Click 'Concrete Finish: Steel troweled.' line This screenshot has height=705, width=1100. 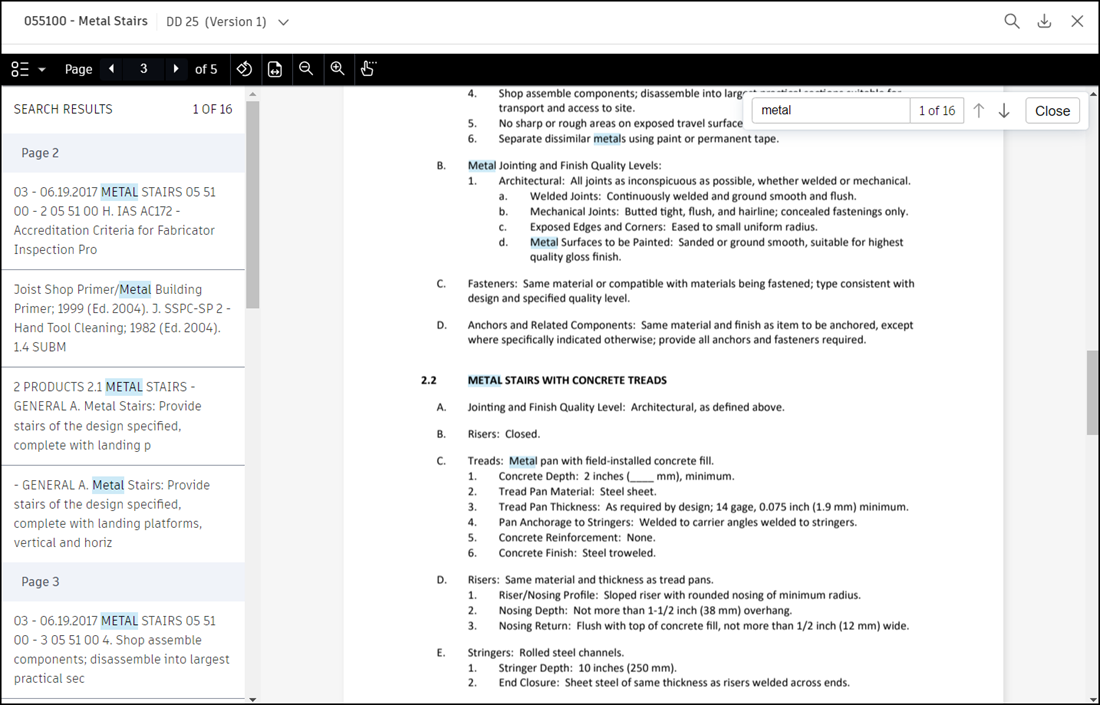[577, 553]
